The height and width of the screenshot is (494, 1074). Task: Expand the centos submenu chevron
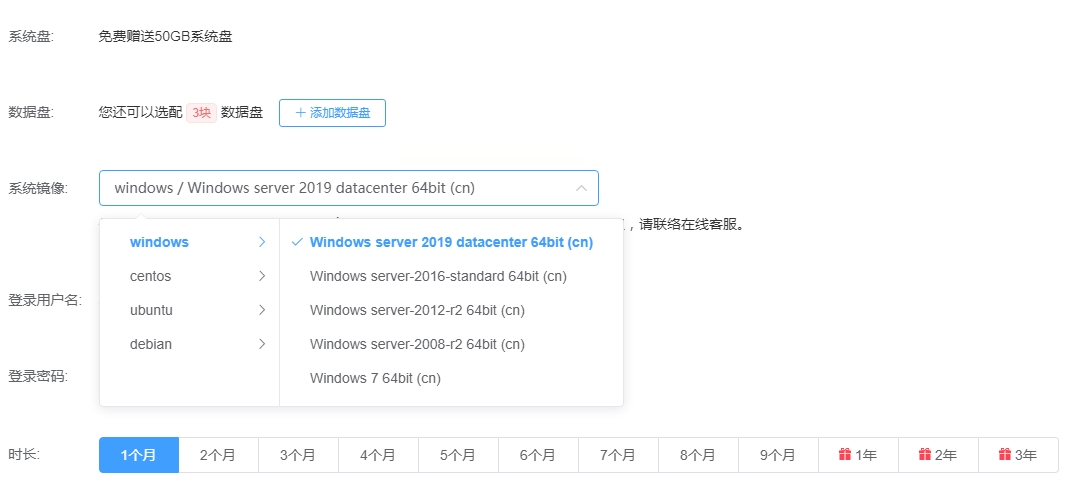click(262, 276)
